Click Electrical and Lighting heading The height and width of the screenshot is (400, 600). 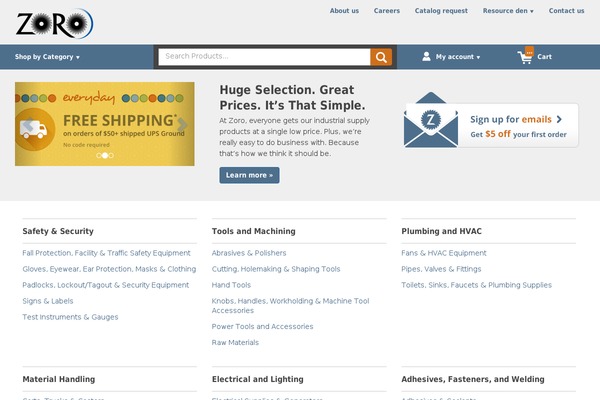click(x=258, y=379)
